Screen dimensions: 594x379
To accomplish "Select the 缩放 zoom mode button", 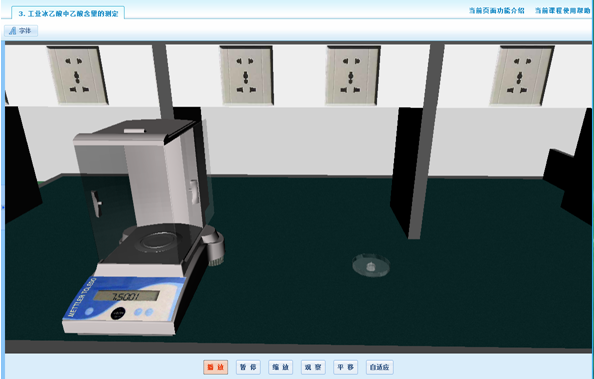I will click(x=281, y=367).
